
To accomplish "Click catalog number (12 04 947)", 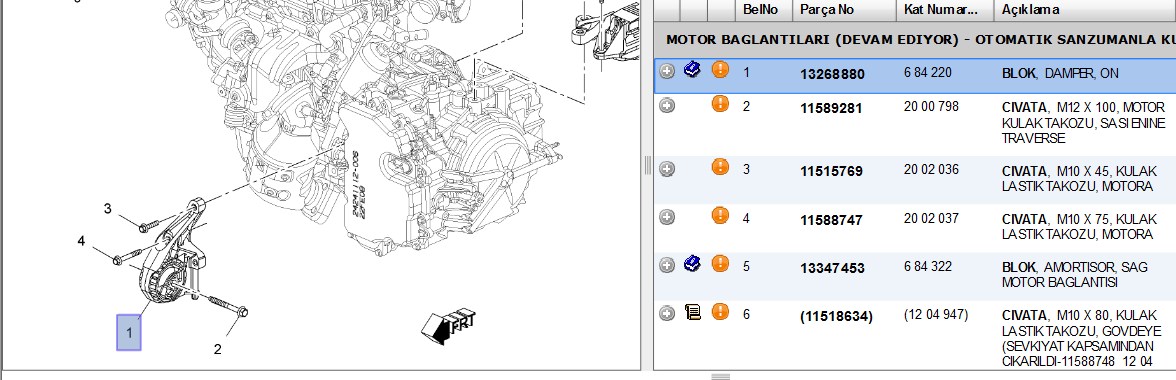I will (x=936, y=315).
